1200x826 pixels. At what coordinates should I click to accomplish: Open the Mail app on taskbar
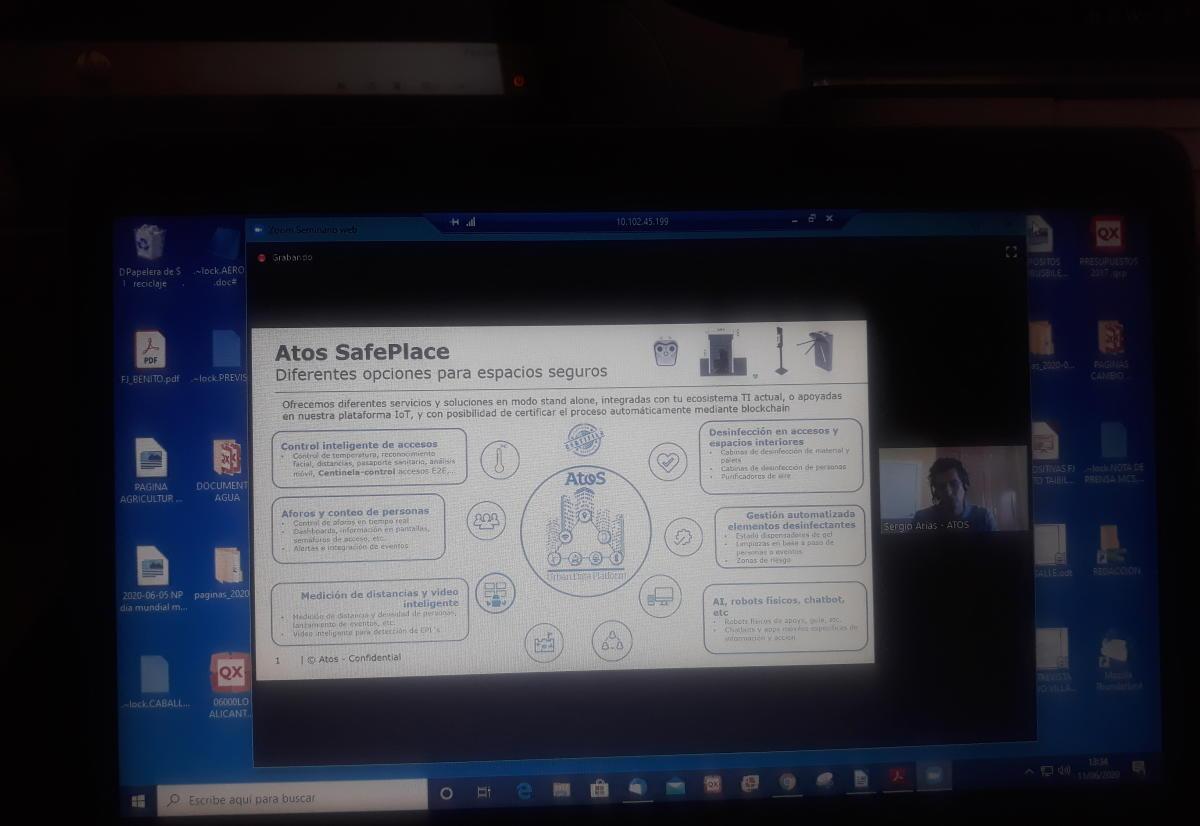click(x=675, y=787)
